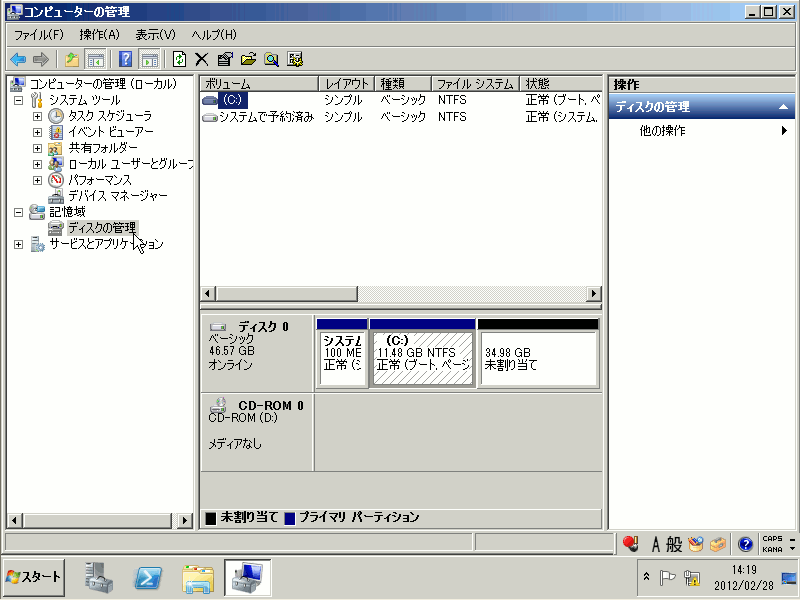Click the disk settings toolbar icon

click(x=294, y=60)
